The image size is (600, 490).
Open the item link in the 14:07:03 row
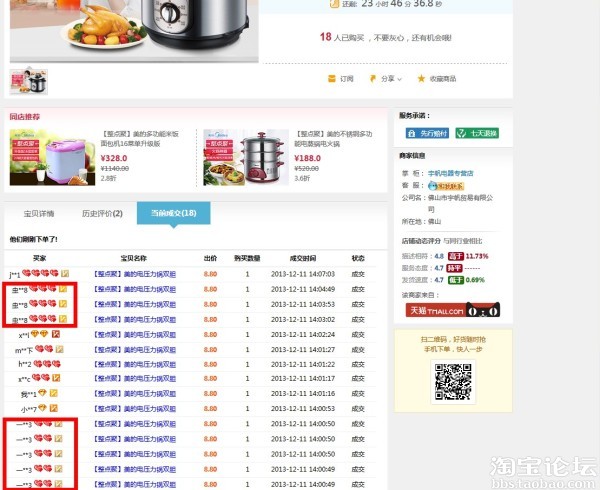[x=135, y=274]
